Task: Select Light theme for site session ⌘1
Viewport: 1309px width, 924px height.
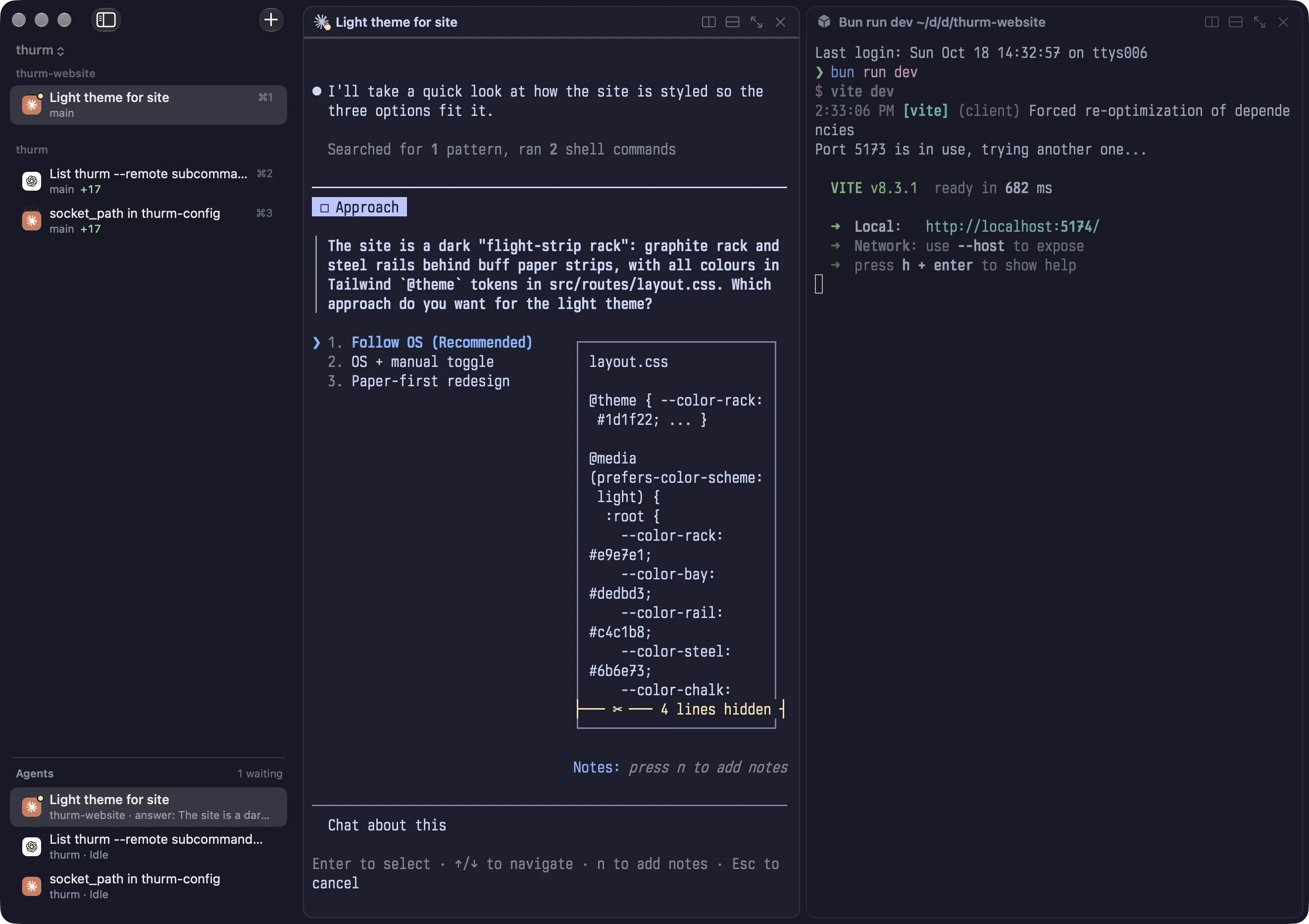Action: [148, 105]
